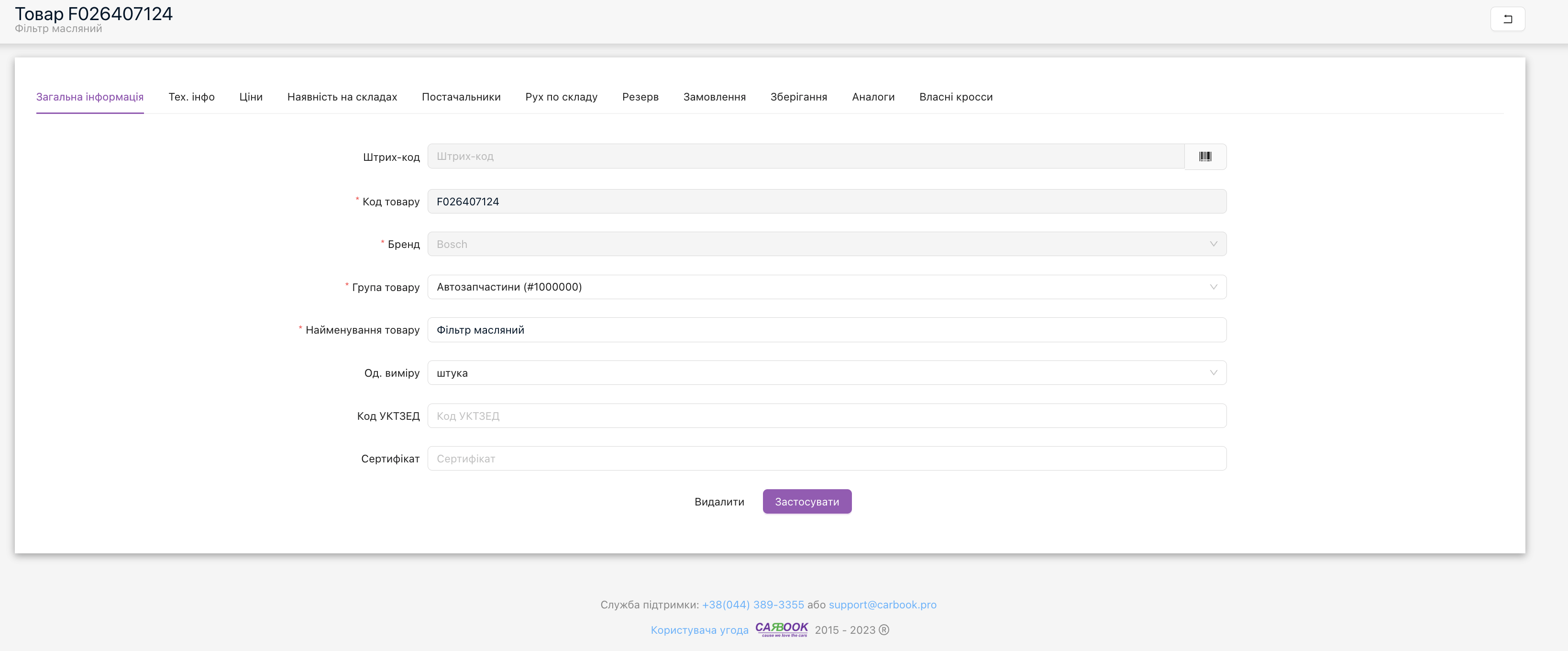The width and height of the screenshot is (1568, 651).
Task: Expand the Од. виміру dropdown
Action: 827,373
